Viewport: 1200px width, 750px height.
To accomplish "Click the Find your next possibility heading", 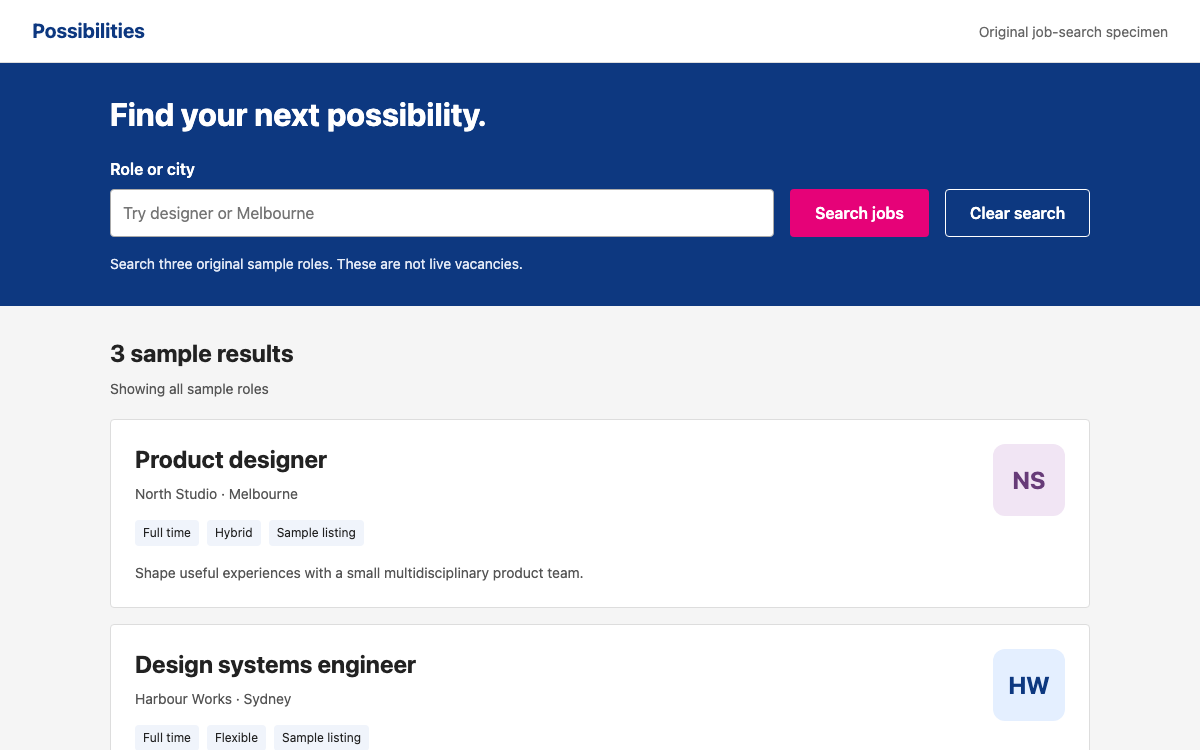I will [x=298, y=116].
